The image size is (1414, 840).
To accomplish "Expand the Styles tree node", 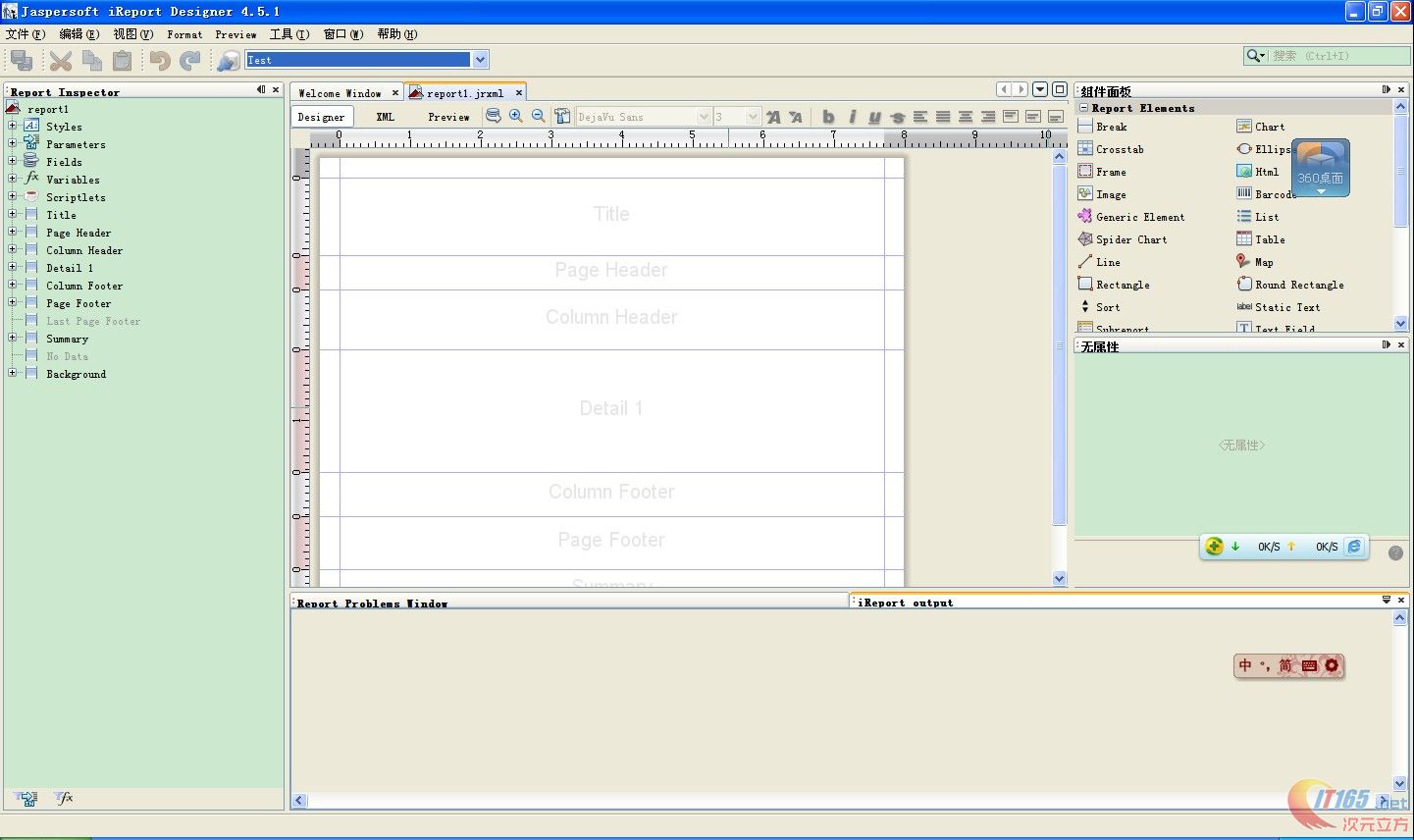I will pos(13,126).
